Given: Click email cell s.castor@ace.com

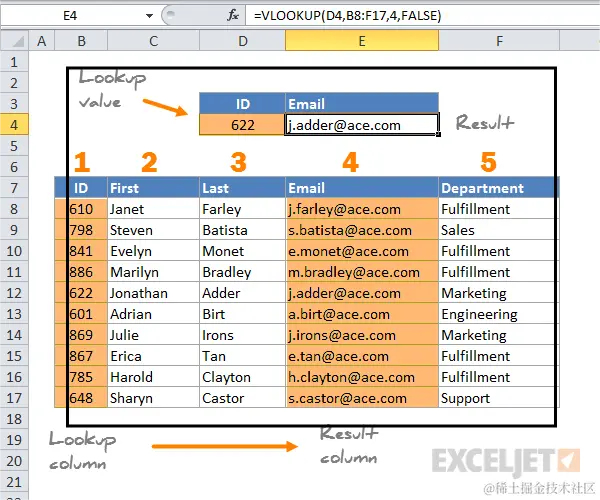Looking at the screenshot, I should tap(362, 398).
